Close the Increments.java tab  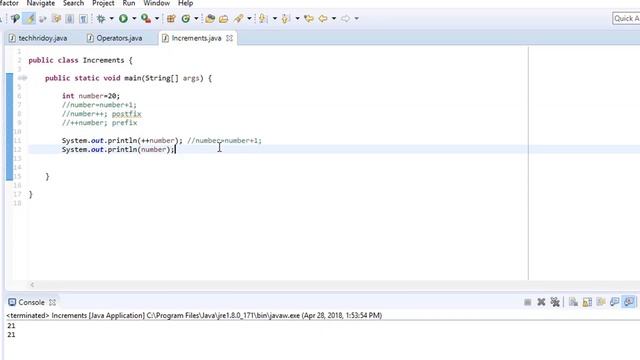pos(229,38)
